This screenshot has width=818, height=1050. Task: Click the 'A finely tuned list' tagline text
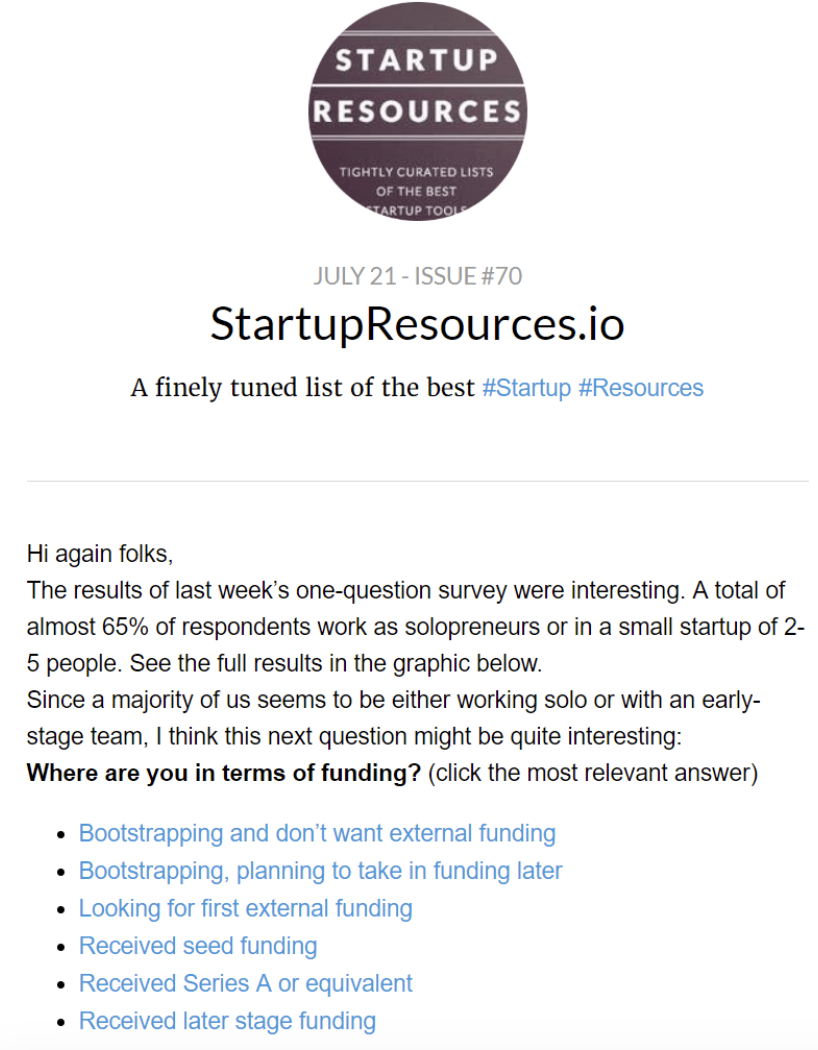pyautogui.click(x=302, y=388)
